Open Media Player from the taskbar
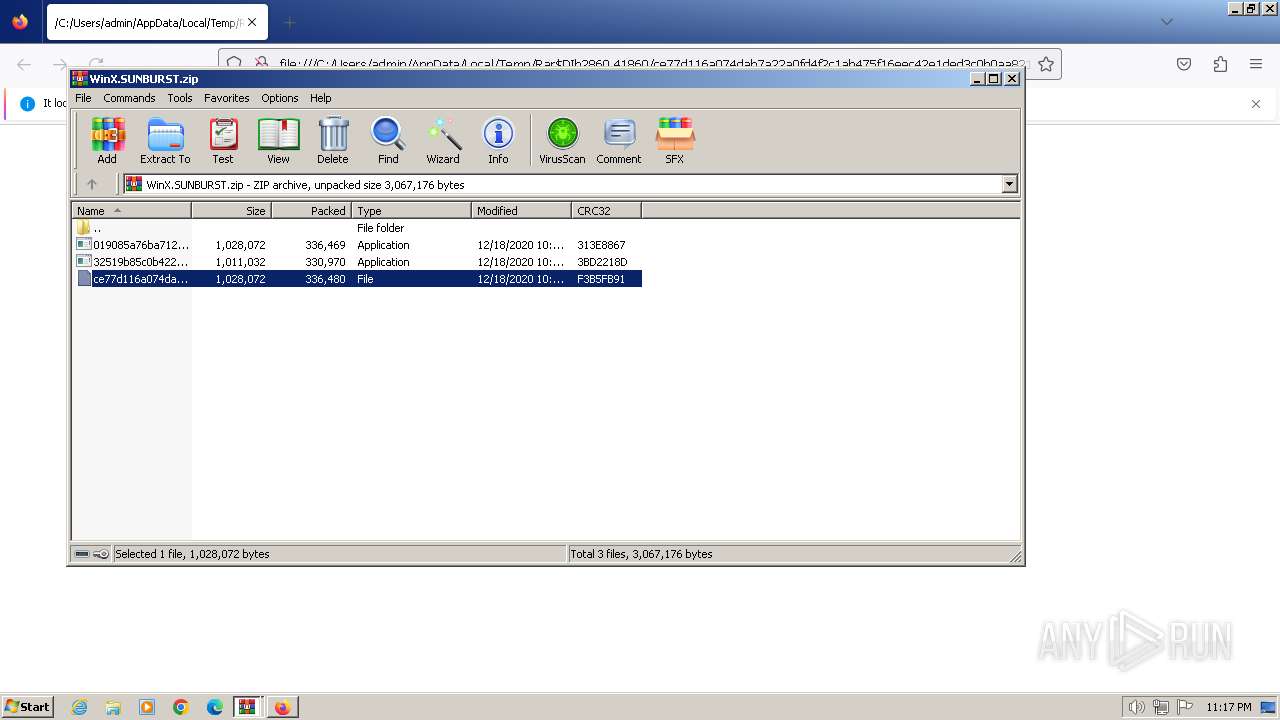 [x=147, y=707]
